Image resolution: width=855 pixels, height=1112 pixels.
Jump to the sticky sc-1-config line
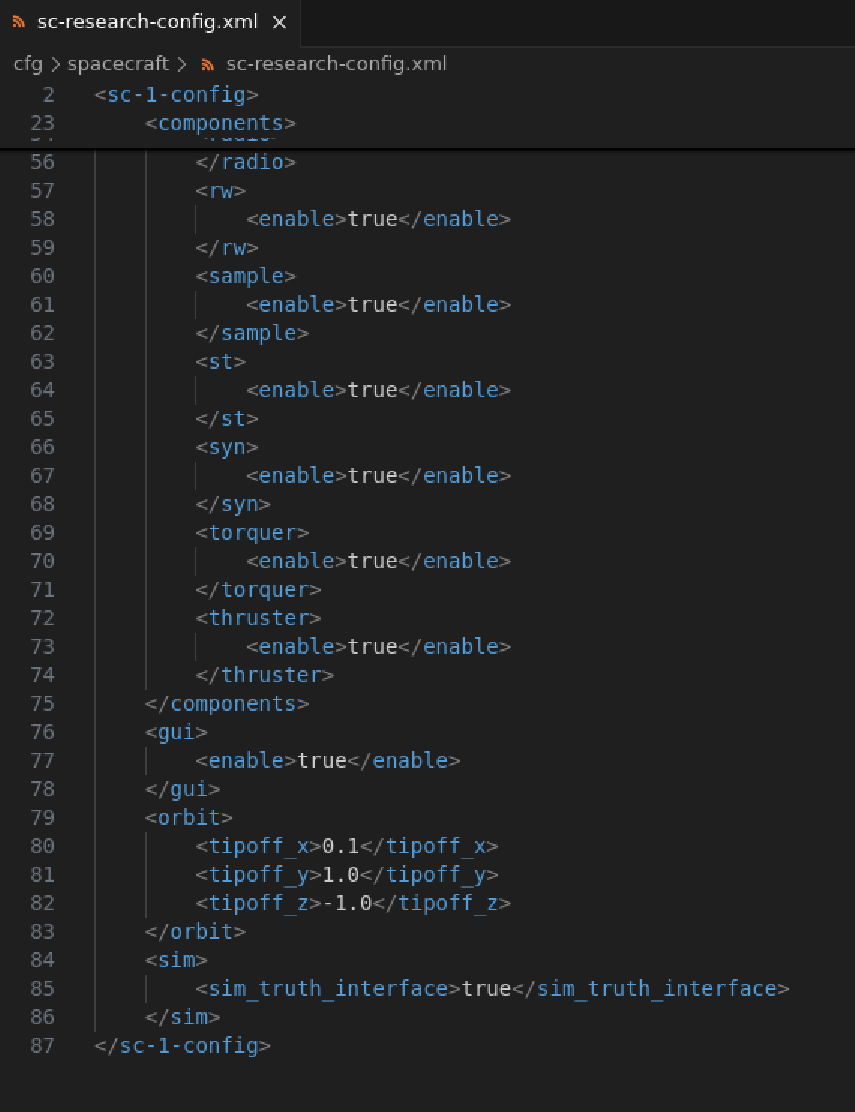click(x=177, y=94)
